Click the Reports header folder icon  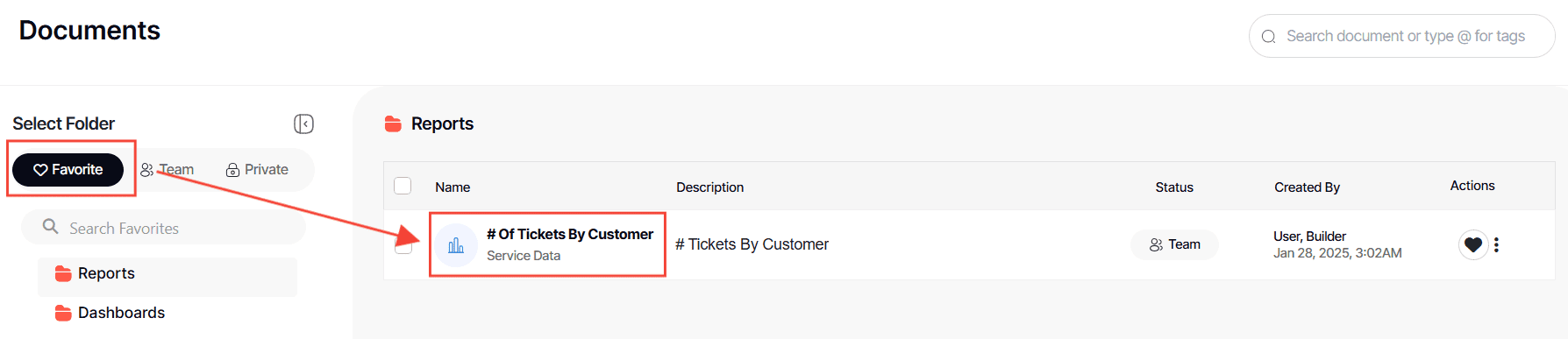pos(393,124)
